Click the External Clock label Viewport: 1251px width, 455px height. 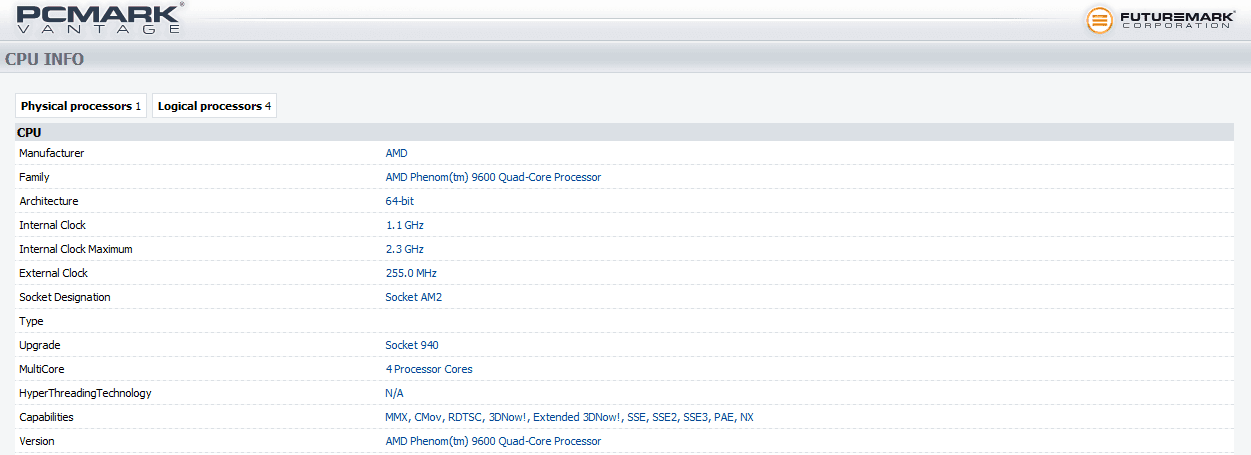[x=53, y=273]
